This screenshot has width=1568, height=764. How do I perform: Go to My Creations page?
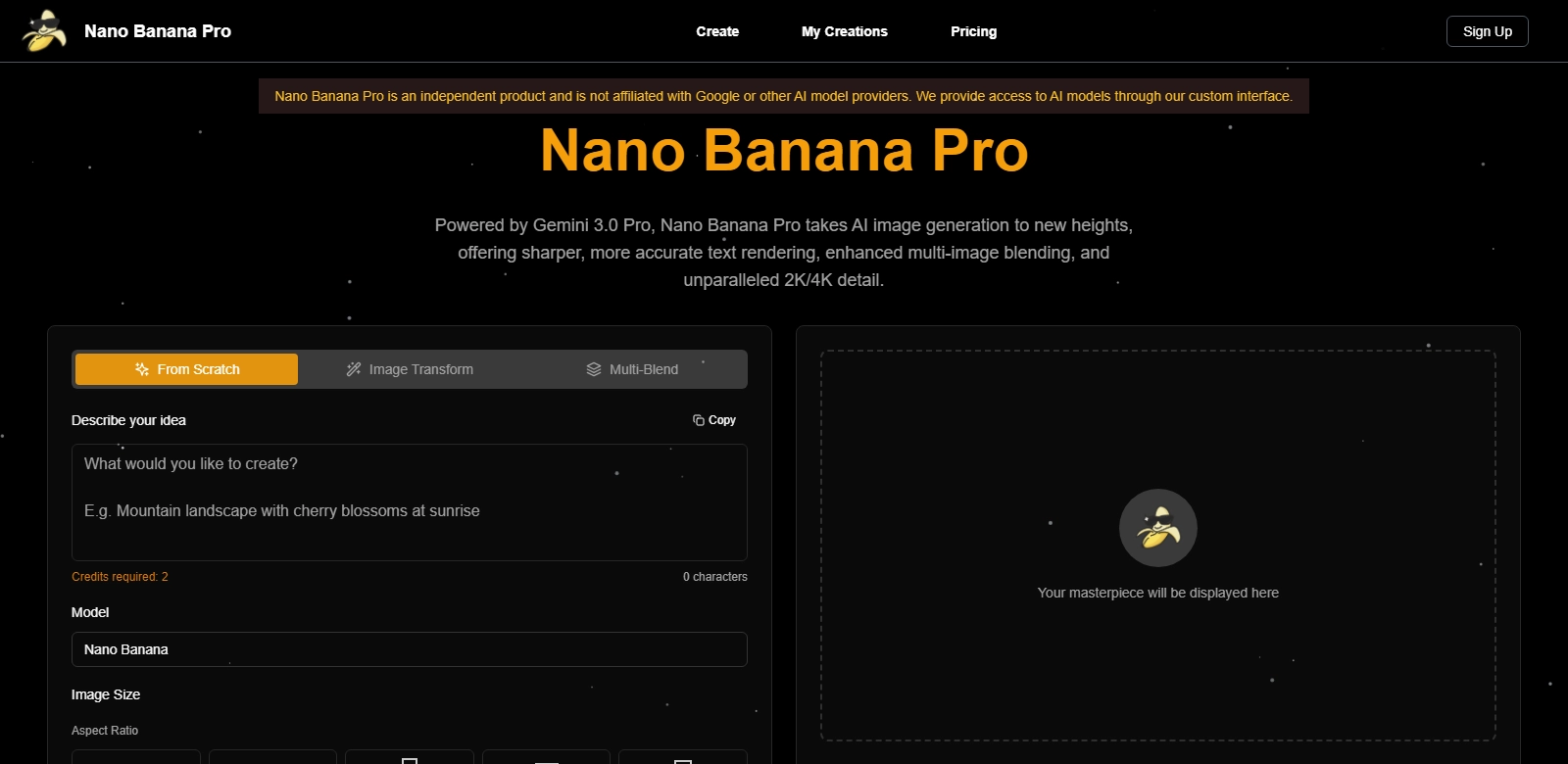pos(845,31)
